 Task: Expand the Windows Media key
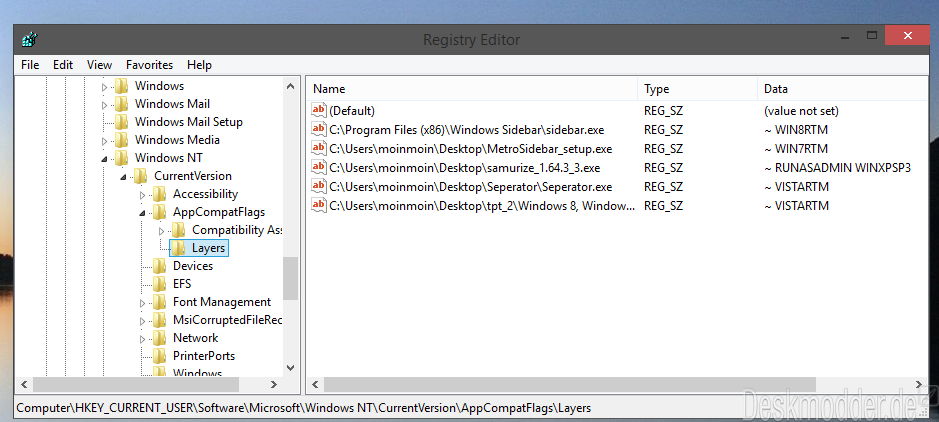click(x=105, y=141)
